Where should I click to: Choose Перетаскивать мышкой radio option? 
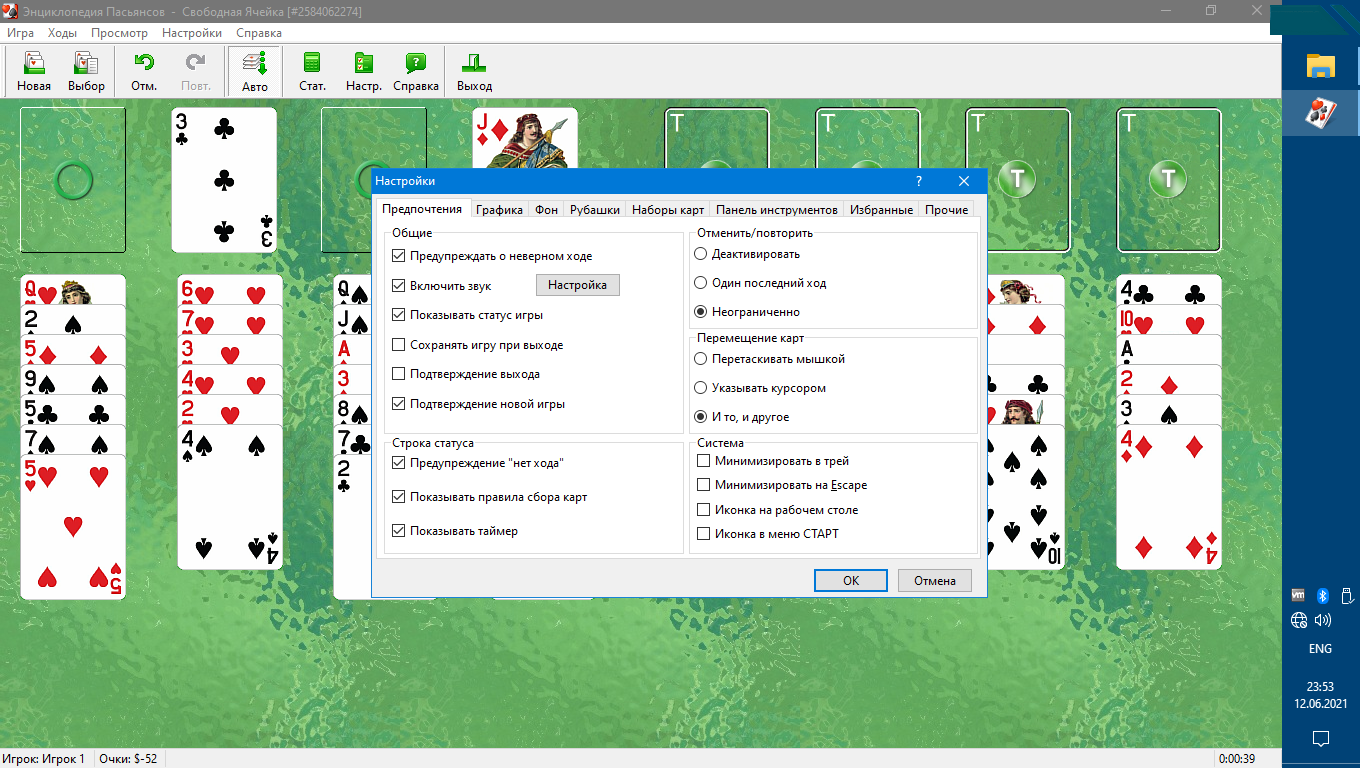pos(701,359)
